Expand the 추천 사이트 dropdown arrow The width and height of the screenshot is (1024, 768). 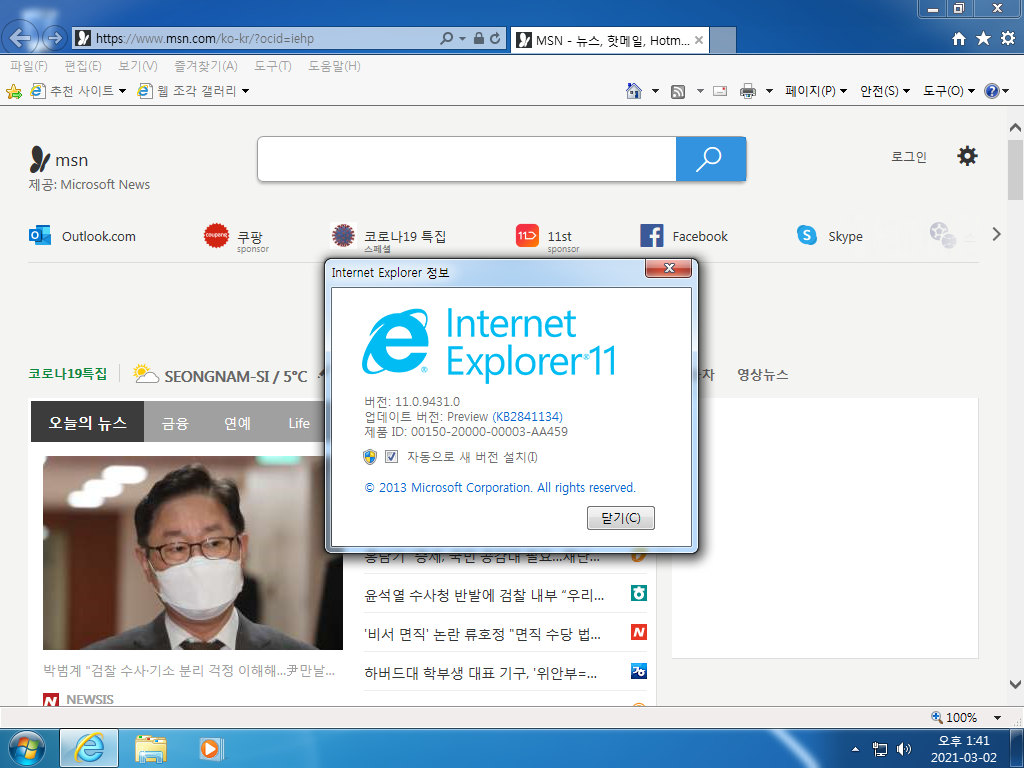[x=122, y=91]
